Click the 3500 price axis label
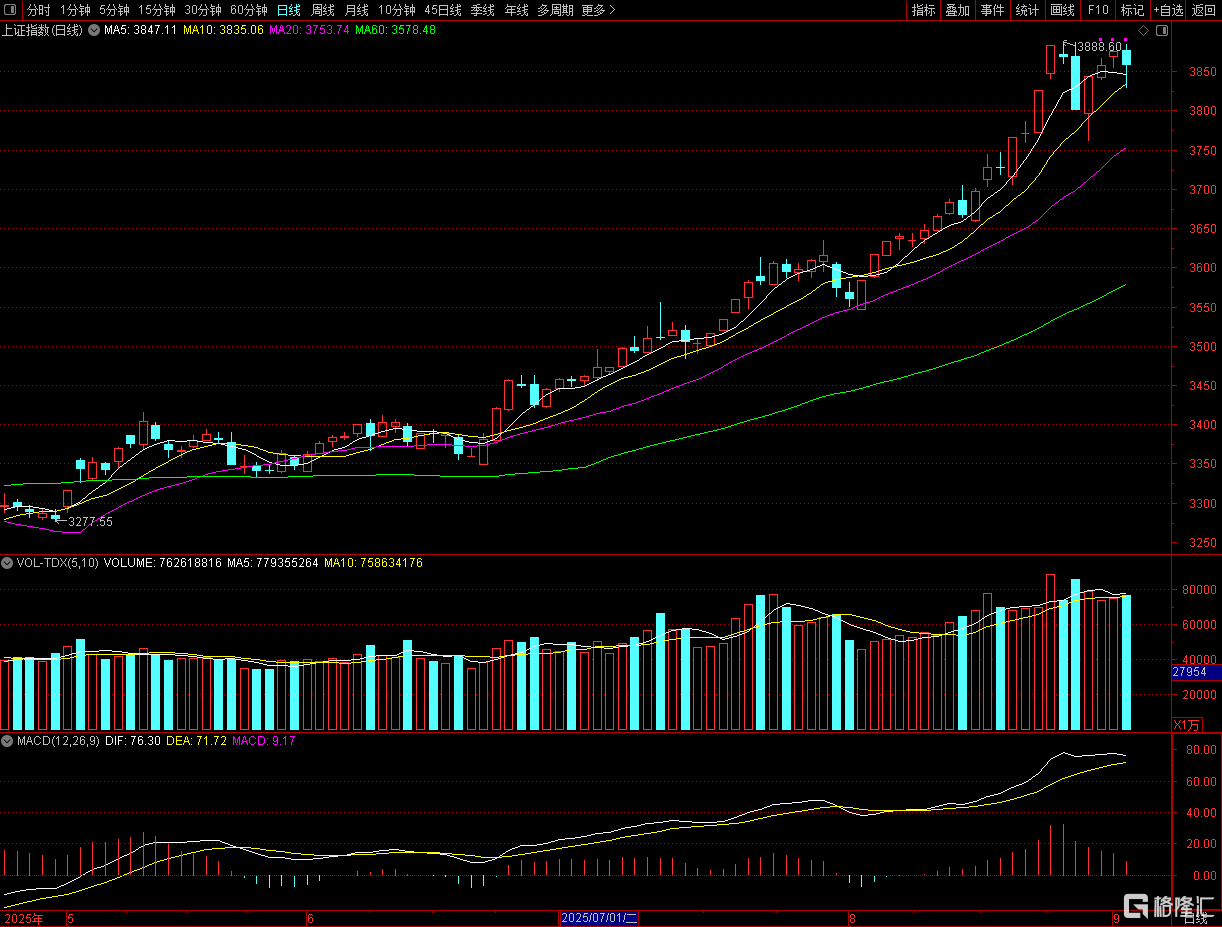The height and width of the screenshot is (927, 1222). pyautogui.click(x=1202, y=347)
